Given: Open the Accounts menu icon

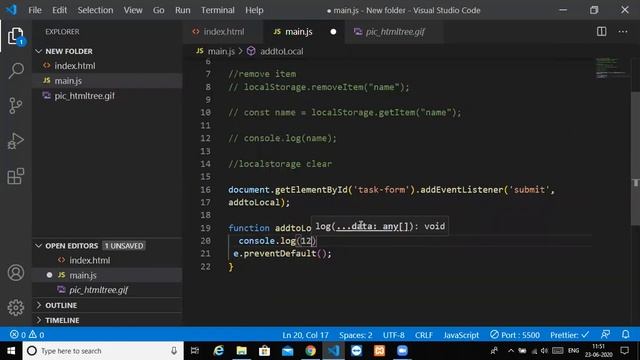Looking at the screenshot, I should coord(16,273).
